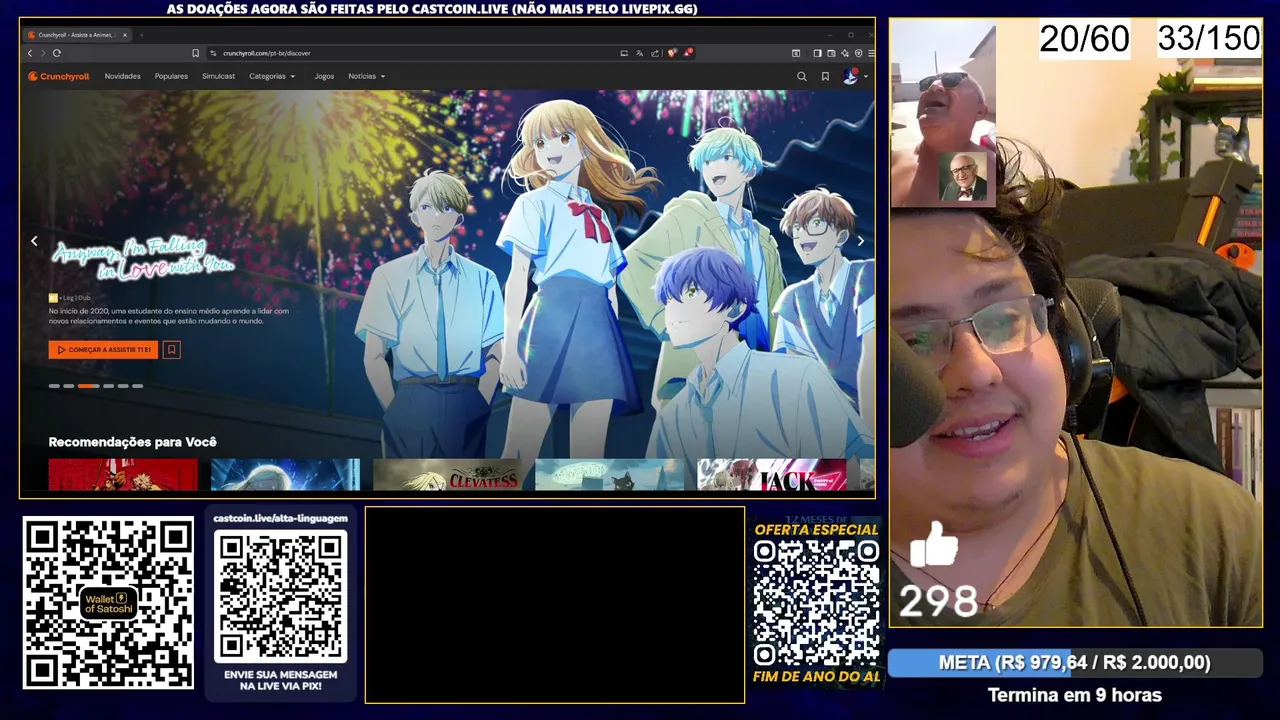Click the META donation progress bar

[x=1075, y=663]
